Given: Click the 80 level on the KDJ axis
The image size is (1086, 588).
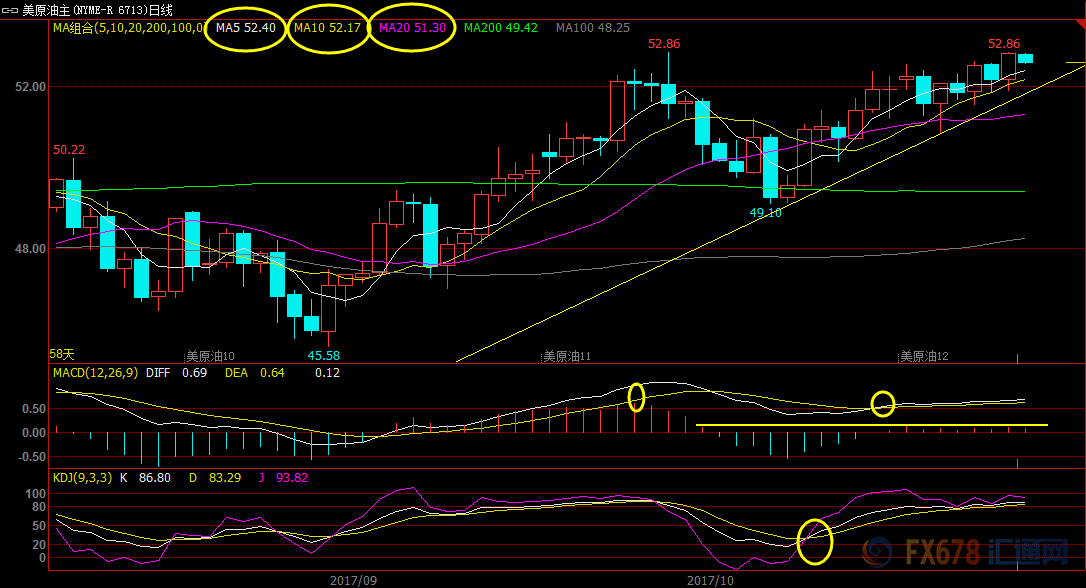Looking at the screenshot, I should point(39,507).
